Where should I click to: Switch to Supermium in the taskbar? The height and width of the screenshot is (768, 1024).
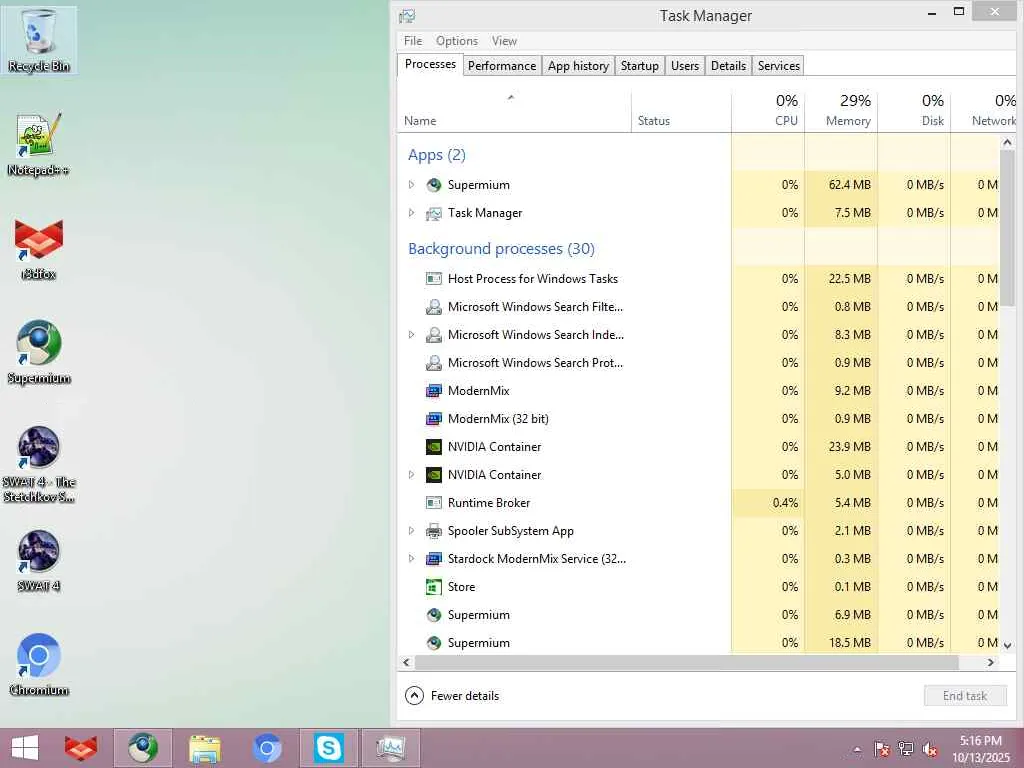coord(143,748)
